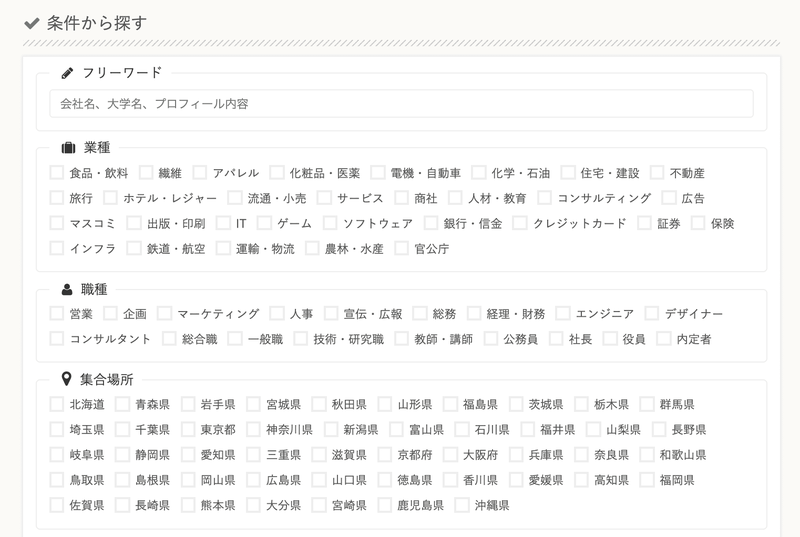Check the 広島県 checkbox
Viewport: 800px width, 537px height.
point(253,480)
